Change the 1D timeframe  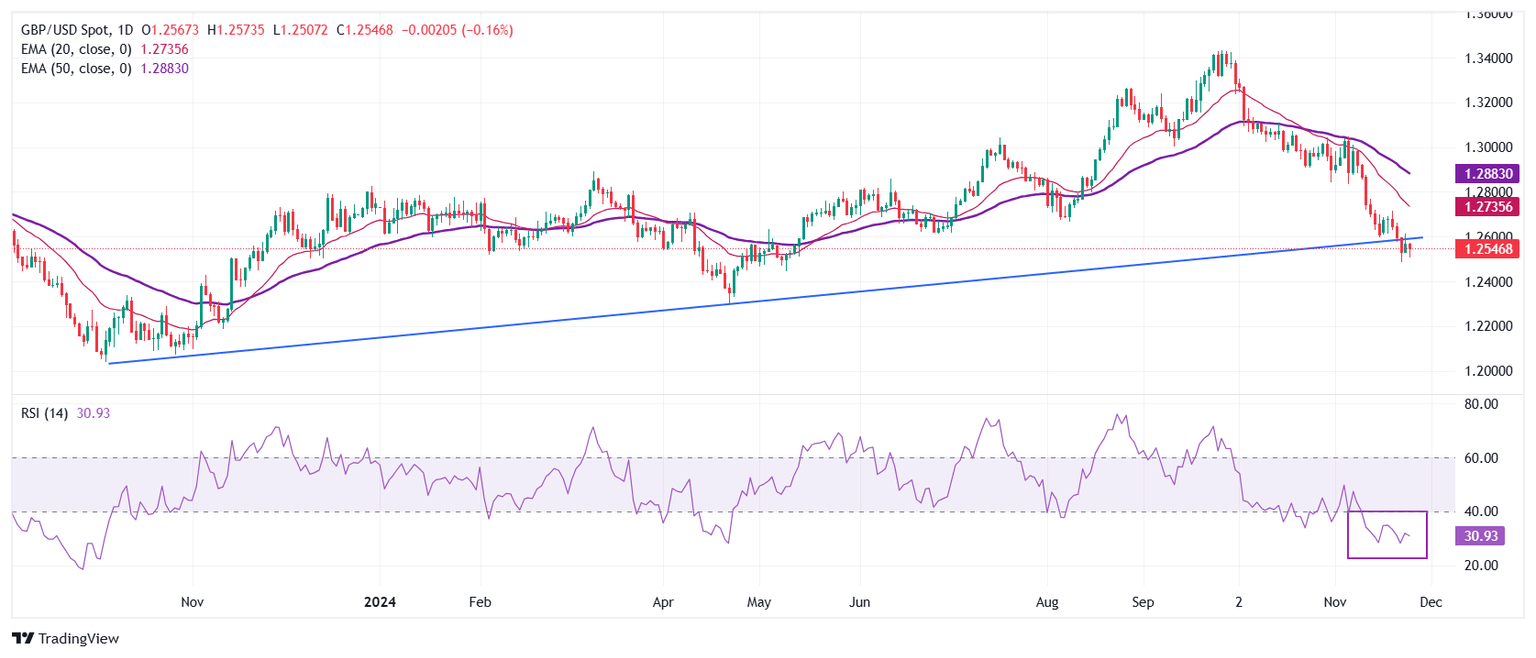pos(126,29)
